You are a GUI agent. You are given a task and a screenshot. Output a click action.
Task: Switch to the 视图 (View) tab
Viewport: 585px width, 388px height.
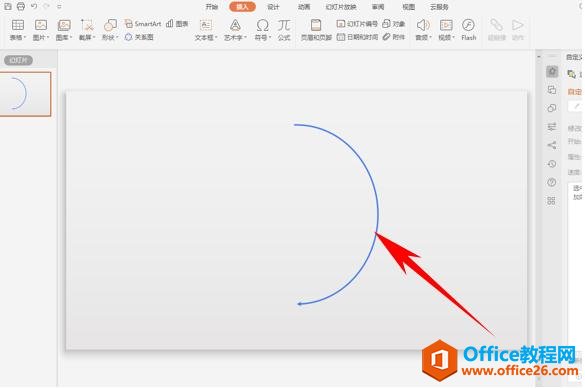[x=409, y=7]
